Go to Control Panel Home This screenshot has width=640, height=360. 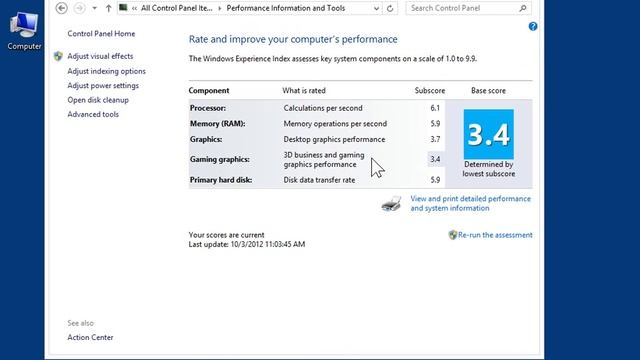click(101, 34)
